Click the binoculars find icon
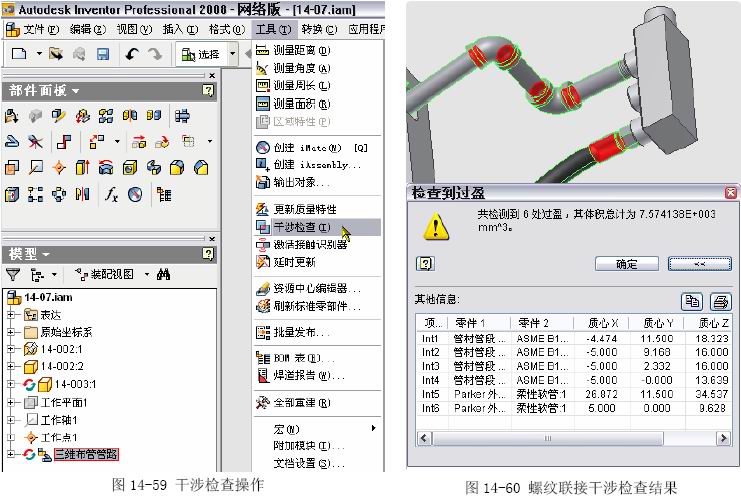741x500 pixels. tap(164, 274)
